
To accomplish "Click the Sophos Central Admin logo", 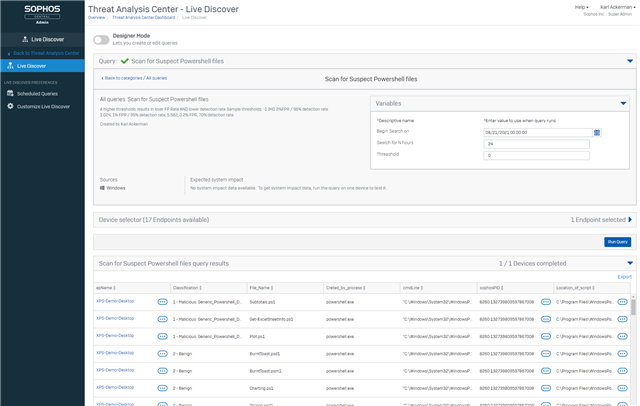I will pyautogui.click(x=42, y=14).
